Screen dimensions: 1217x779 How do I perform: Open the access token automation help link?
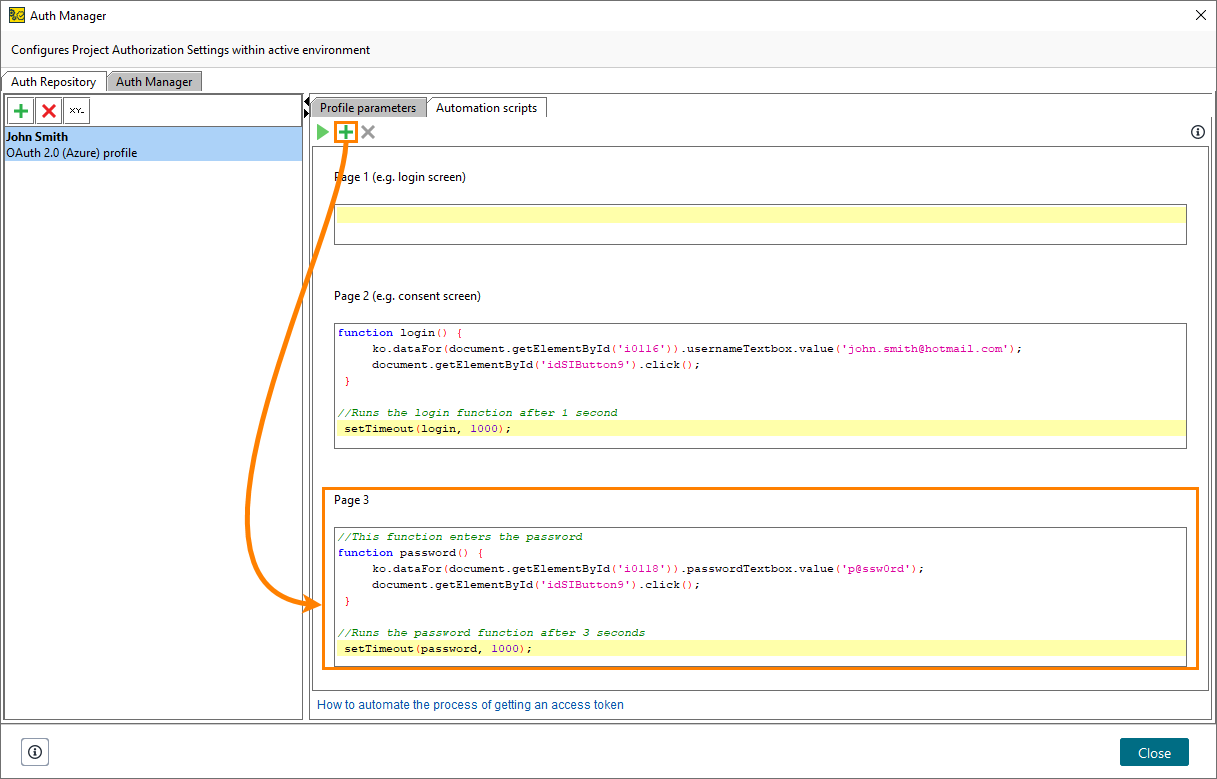coord(469,704)
